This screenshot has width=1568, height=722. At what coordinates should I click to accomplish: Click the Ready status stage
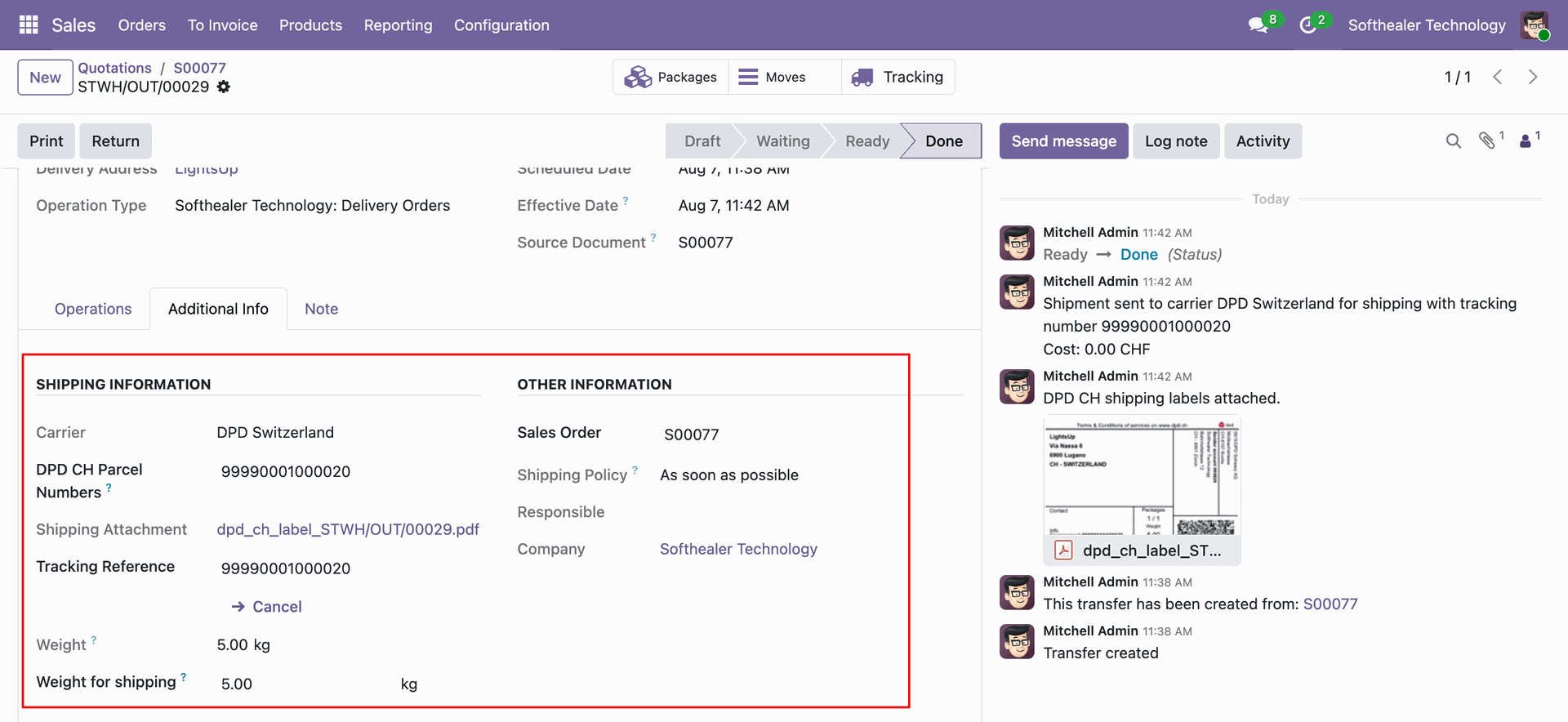tap(867, 141)
